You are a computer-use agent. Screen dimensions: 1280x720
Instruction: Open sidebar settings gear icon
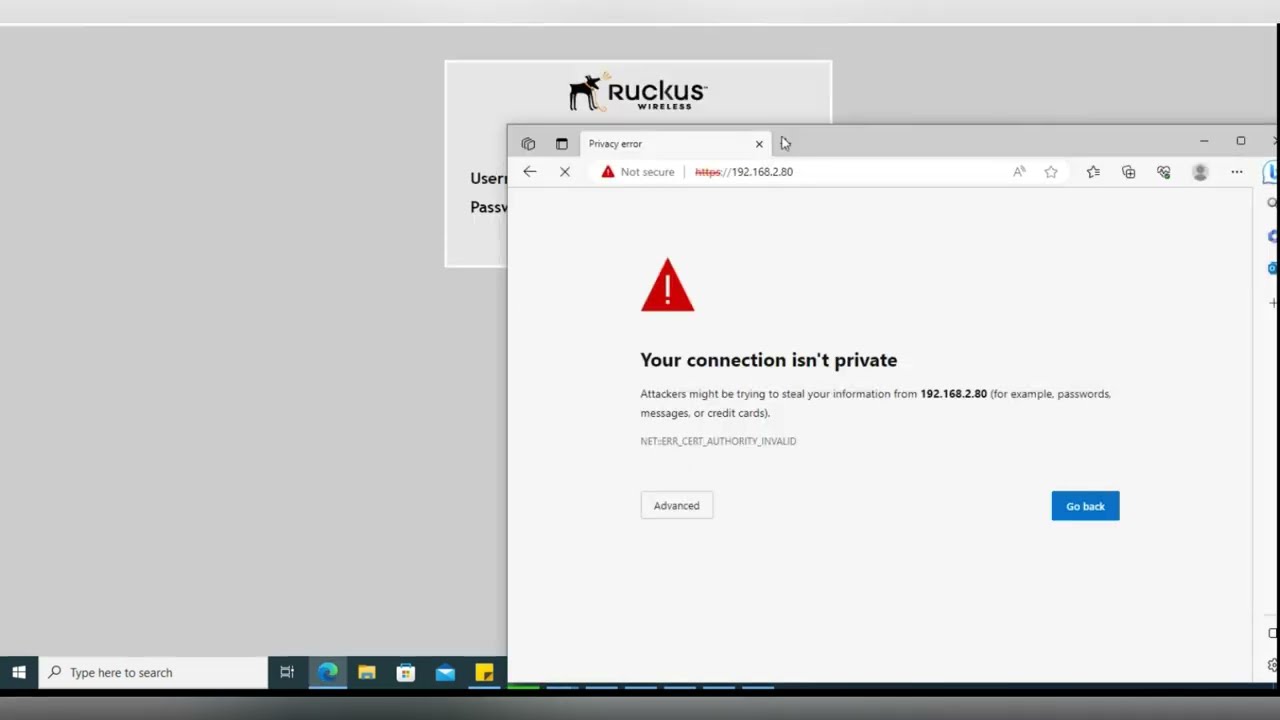(x=1272, y=665)
